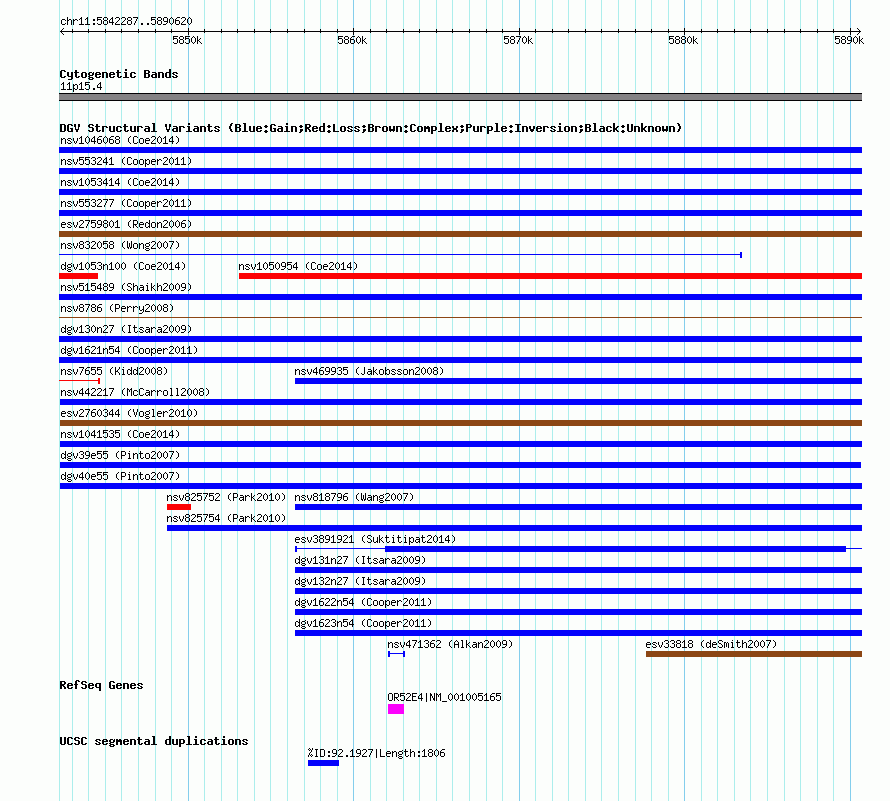The width and height of the screenshot is (890, 801).
Task: Click the nsv8786 (Perry2008) label
Action: (117, 308)
